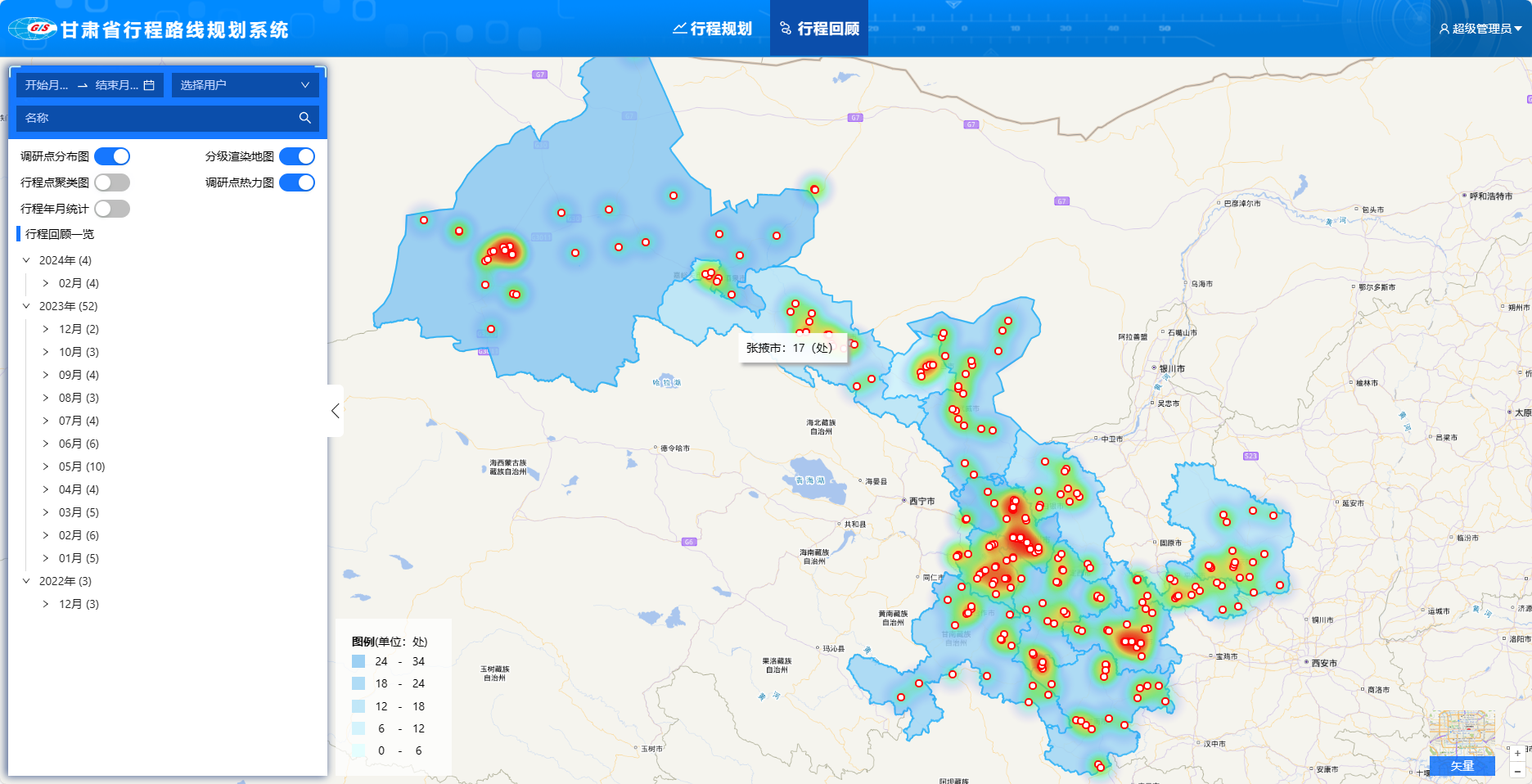Open the 选择用户 dropdown
This screenshot has height=784, width=1532.
245,85
